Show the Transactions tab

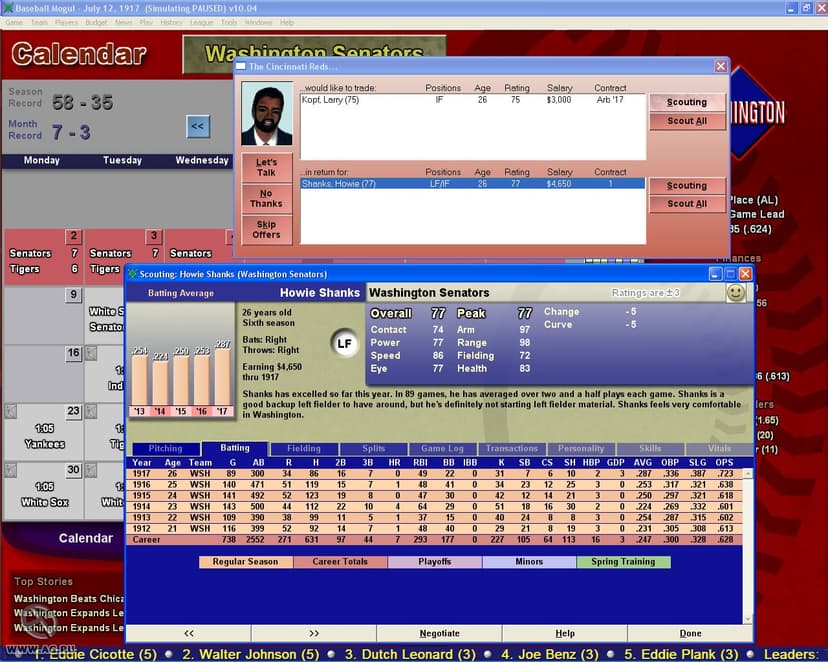click(x=512, y=448)
